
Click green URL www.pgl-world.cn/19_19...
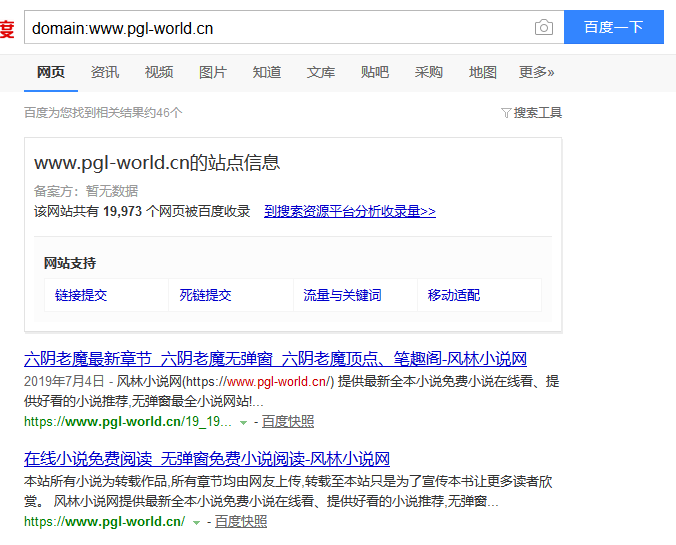pyautogui.click(x=128, y=421)
